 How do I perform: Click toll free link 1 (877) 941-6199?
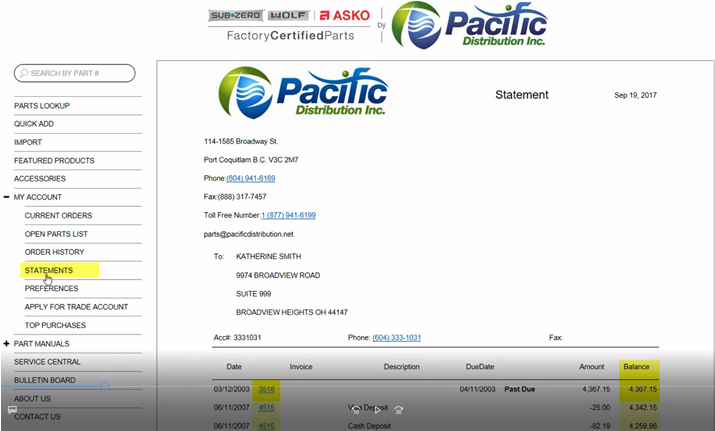[289, 215]
